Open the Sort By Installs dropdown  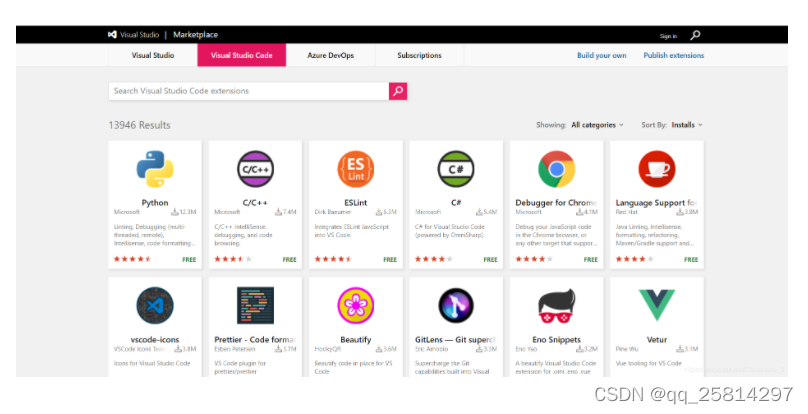click(x=687, y=125)
